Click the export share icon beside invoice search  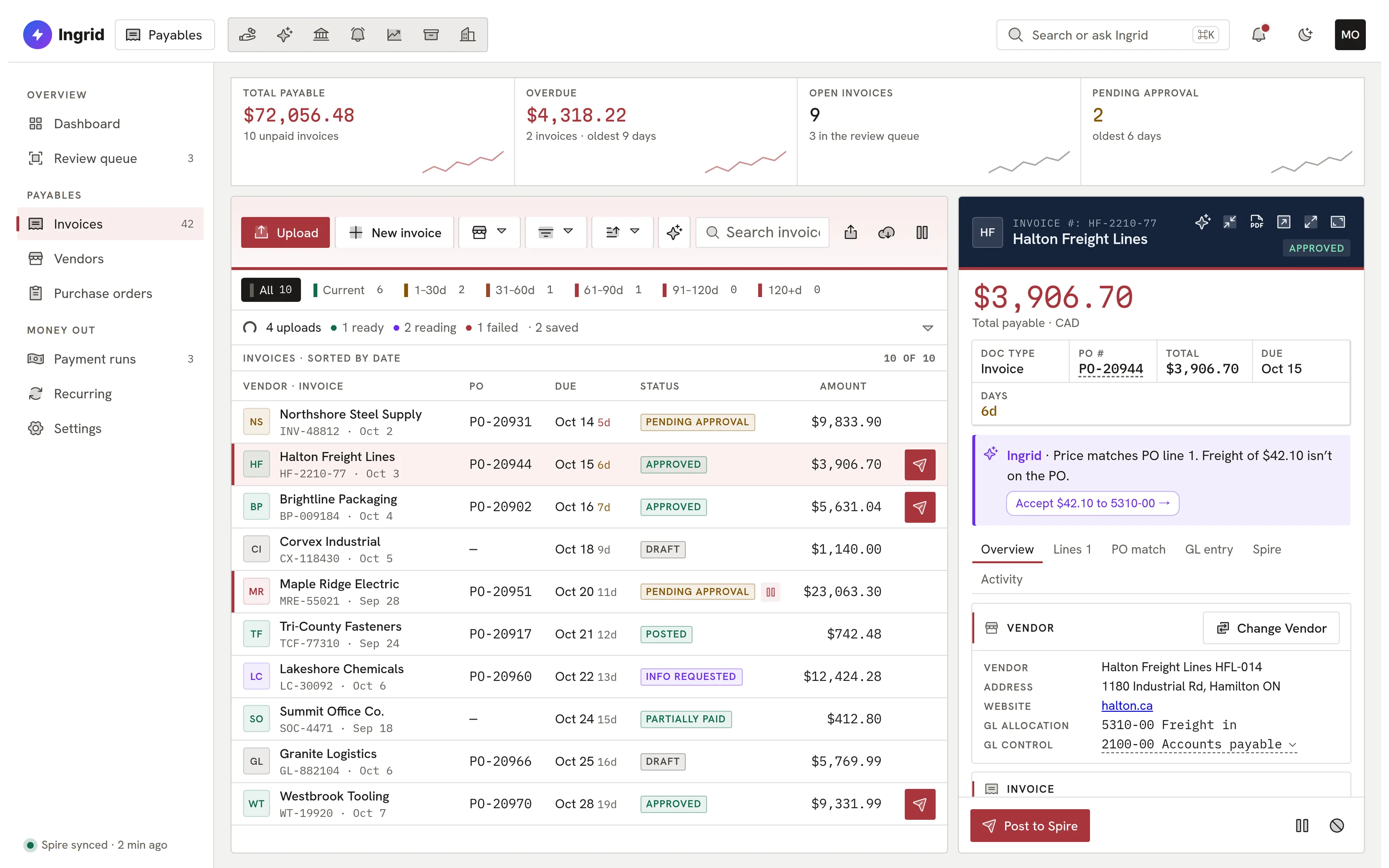[x=851, y=232]
